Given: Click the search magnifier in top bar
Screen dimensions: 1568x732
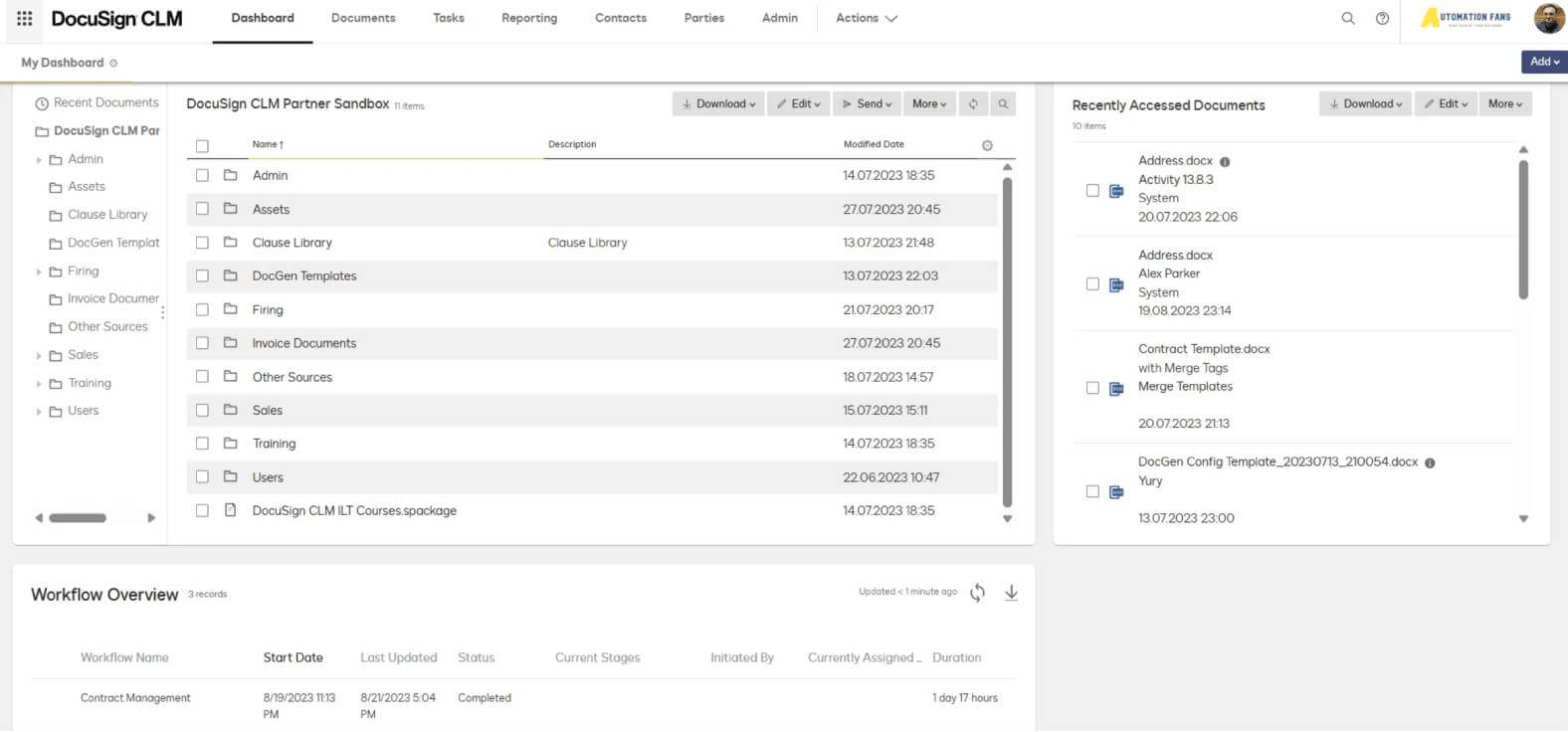Looking at the screenshot, I should tap(1348, 18).
